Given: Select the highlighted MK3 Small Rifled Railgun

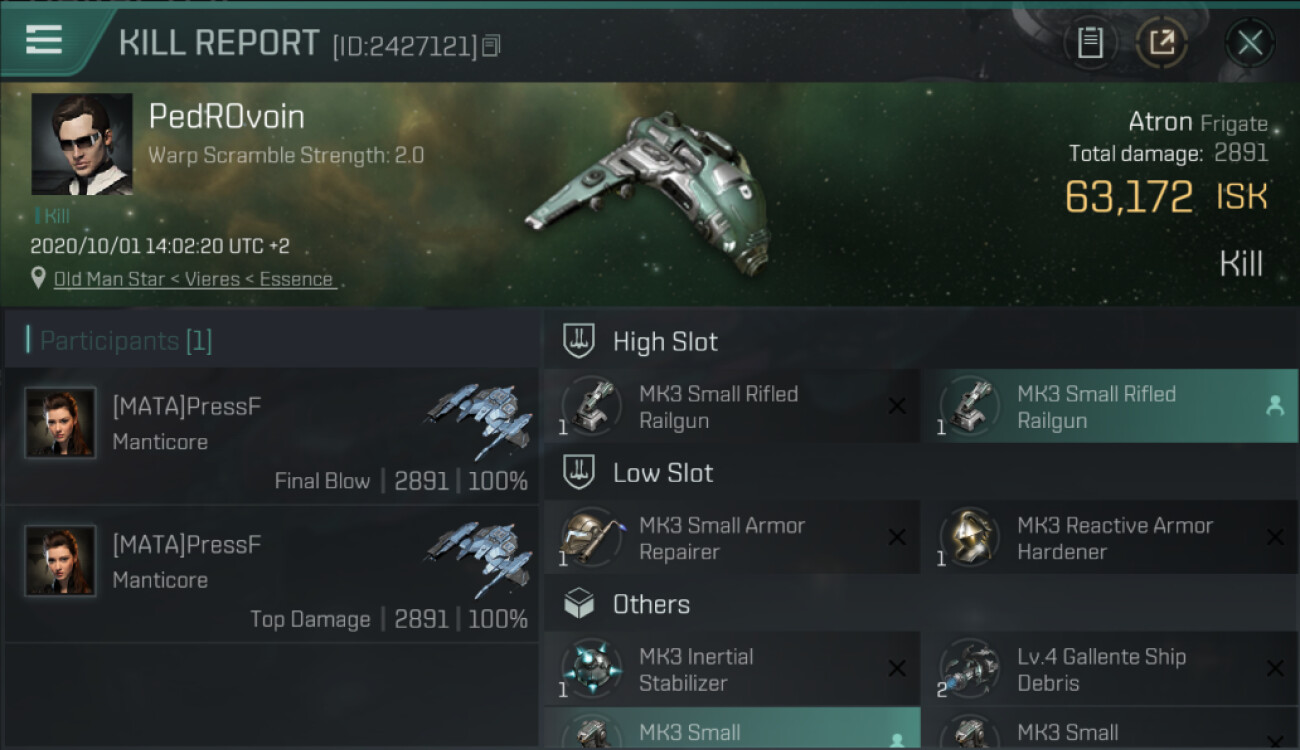Looking at the screenshot, I should point(1108,406).
